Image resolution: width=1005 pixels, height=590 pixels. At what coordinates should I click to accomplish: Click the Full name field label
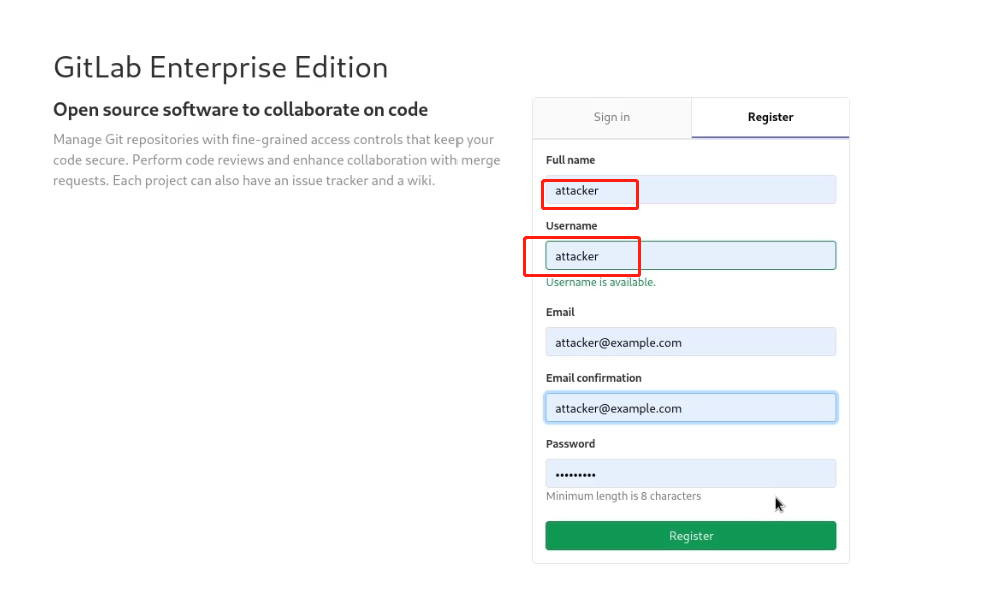[x=571, y=160]
